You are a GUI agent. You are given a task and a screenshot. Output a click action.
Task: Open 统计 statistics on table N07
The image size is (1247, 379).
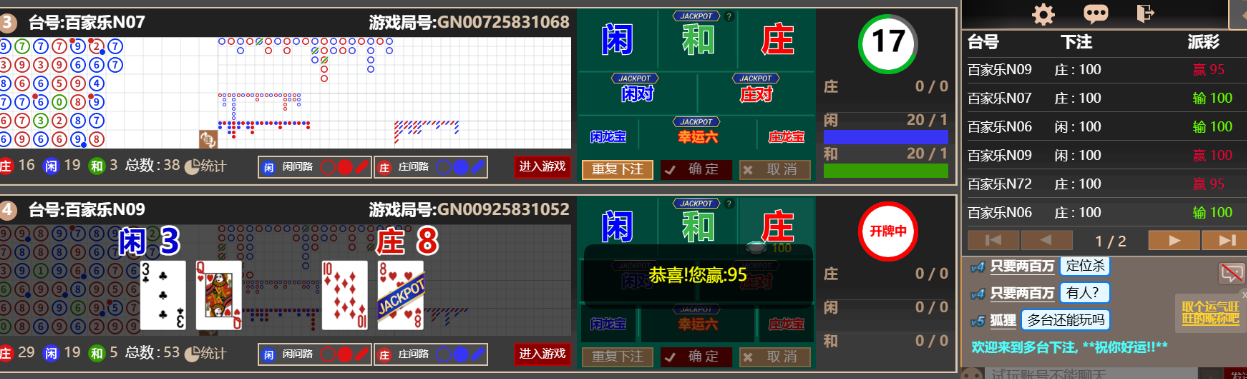point(205,167)
